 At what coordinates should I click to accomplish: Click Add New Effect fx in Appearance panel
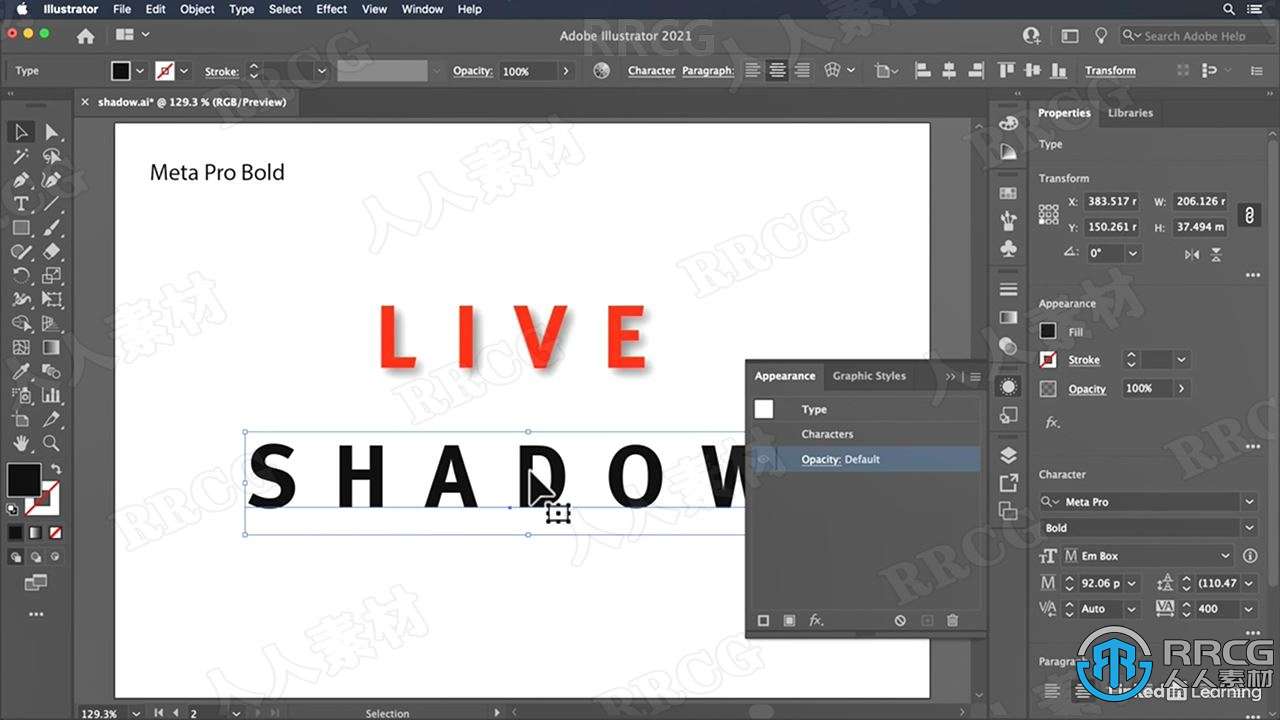point(816,621)
